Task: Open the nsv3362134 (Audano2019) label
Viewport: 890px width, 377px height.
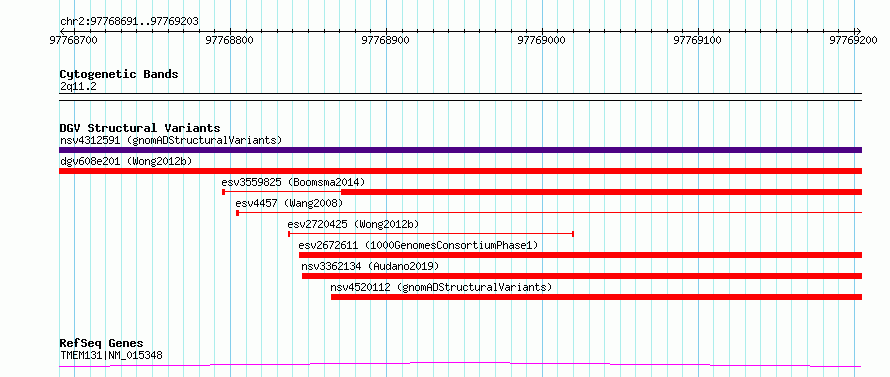Action: coord(370,266)
